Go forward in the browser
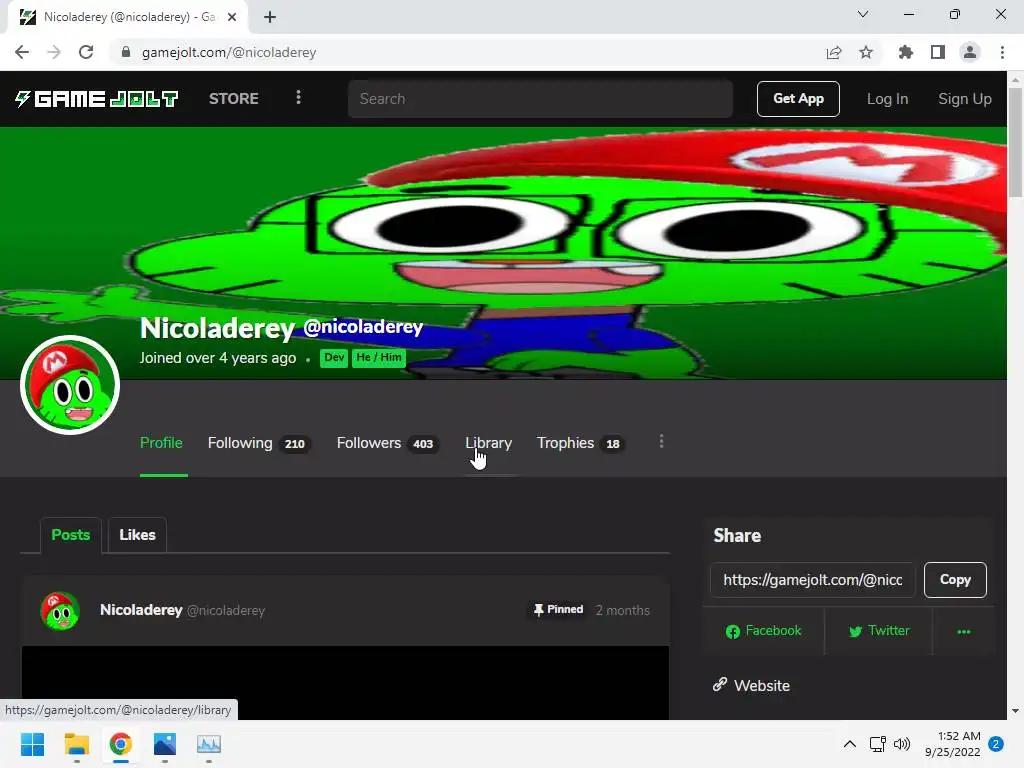The image size is (1024, 768). (x=54, y=52)
